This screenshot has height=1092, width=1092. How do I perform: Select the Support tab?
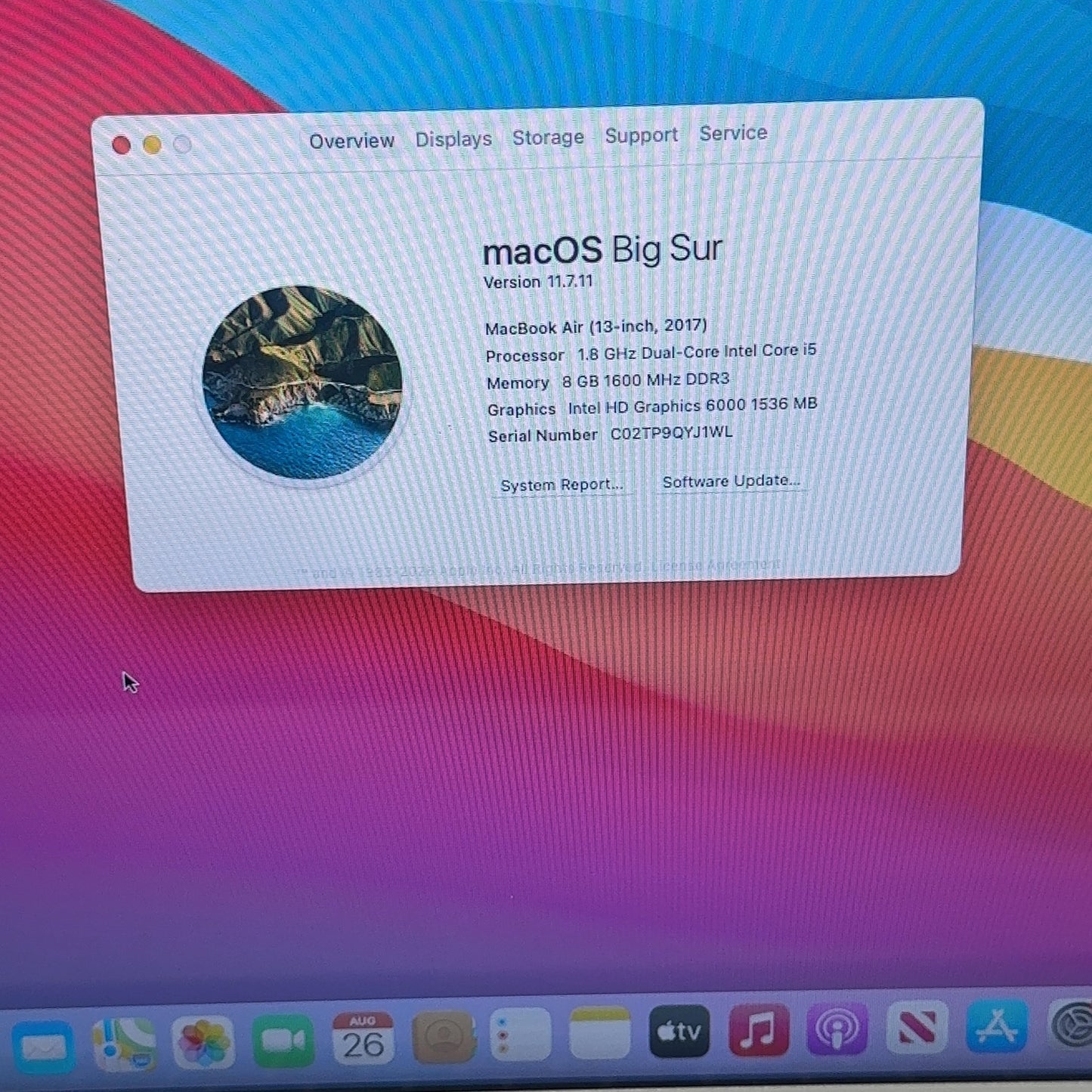pyautogui.click(x=641, y=135)
